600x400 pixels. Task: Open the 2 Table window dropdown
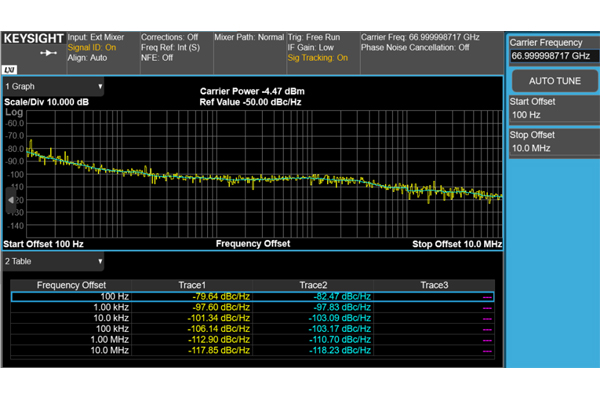pos(53,262)
